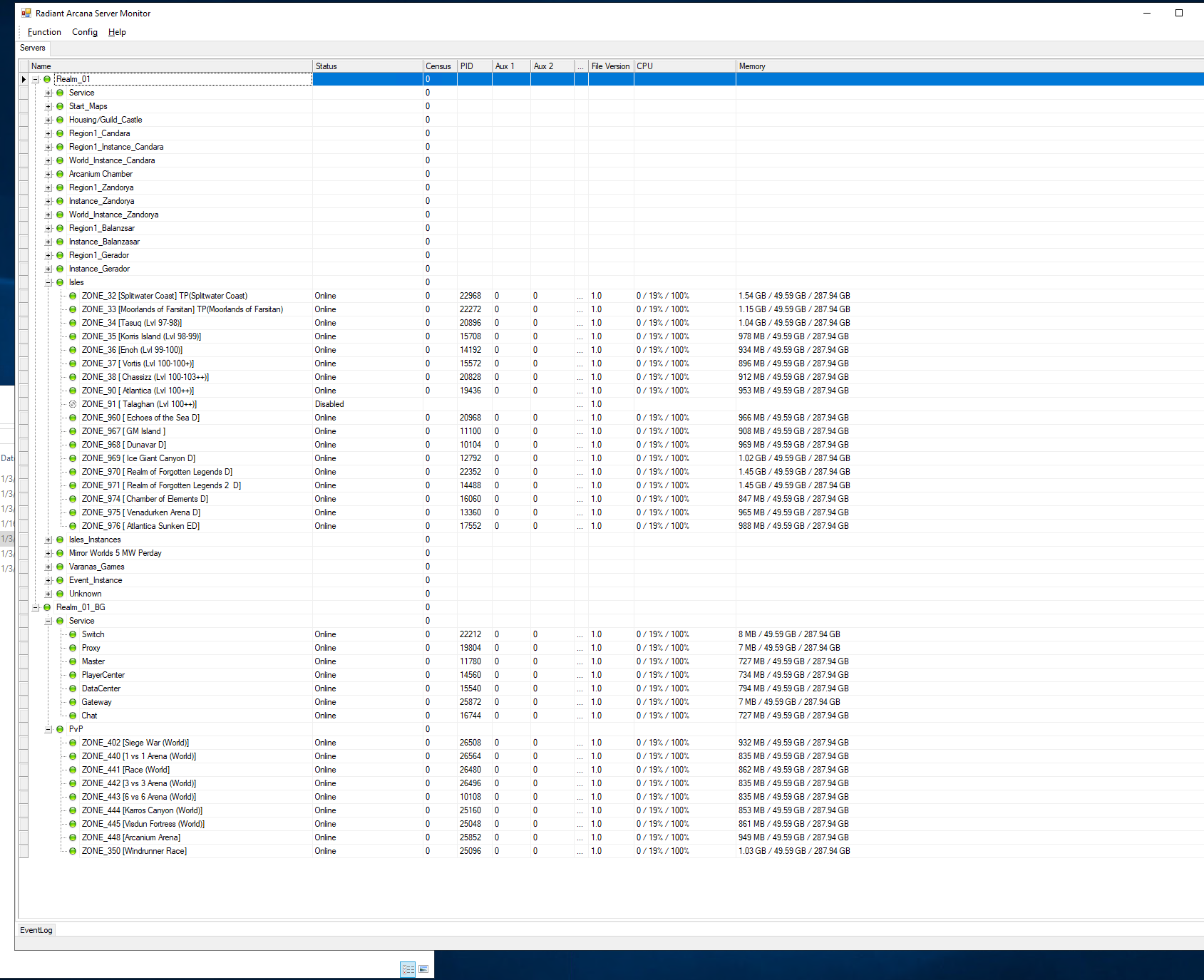The image size is (1204, 980).
Task: Click the green status icon for ZONE_350 Windrunner Race
Action: click(x=73, y=851)
